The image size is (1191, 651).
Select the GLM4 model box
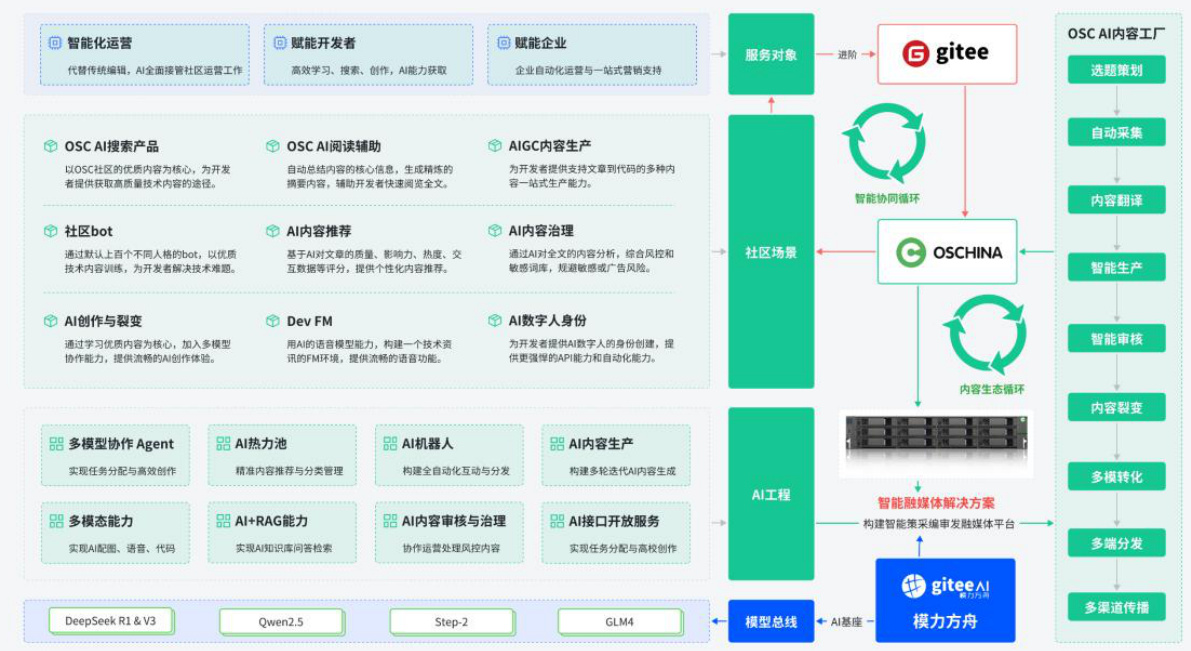click(x=620, y=621)
